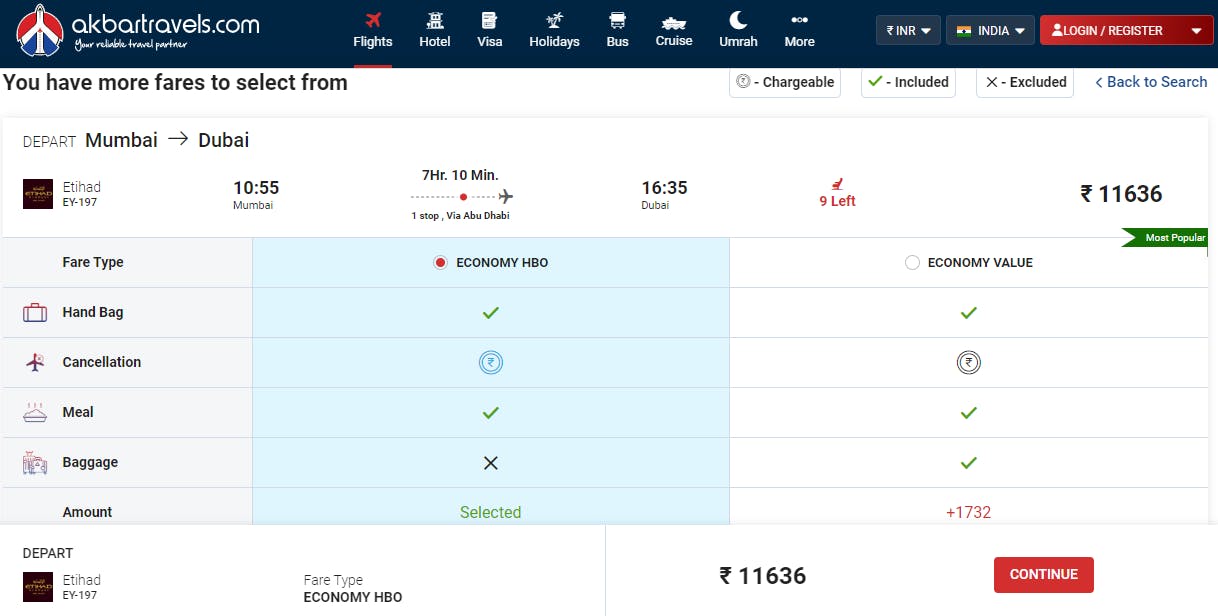Image resolution: width=1218 pixels, height=616 pixels.
Task: Click the Excluded legend badge
Action: 1025,82
